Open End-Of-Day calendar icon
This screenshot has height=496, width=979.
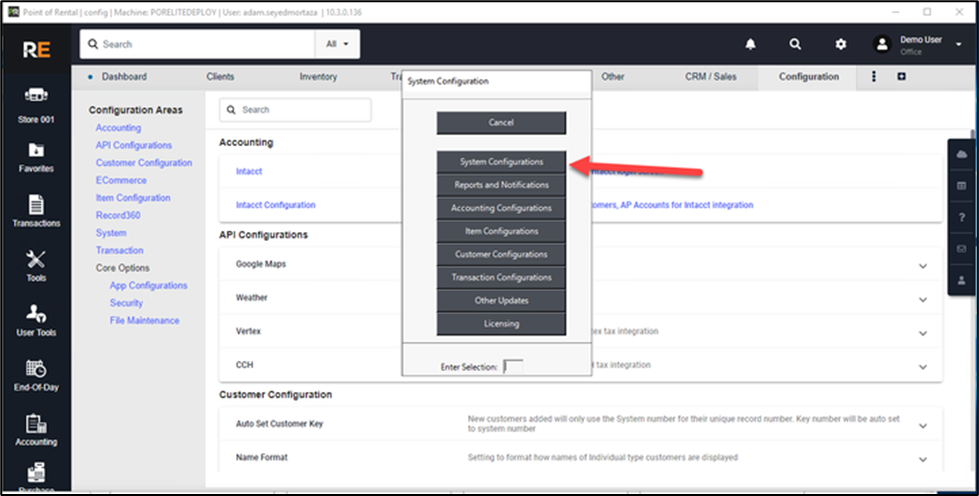point(36,369)
